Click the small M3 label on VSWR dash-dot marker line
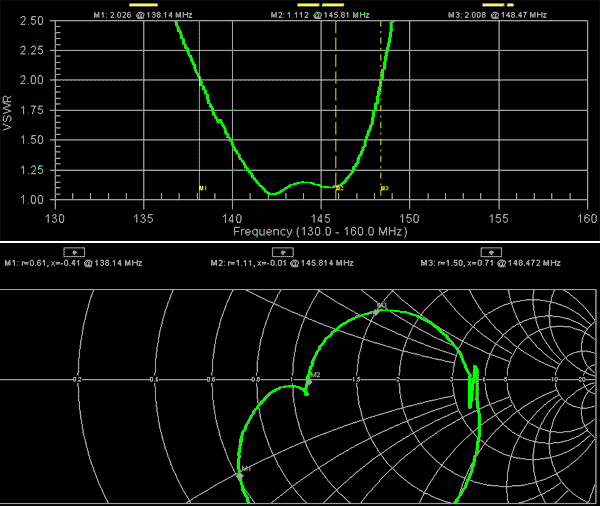 click(385, 188)
